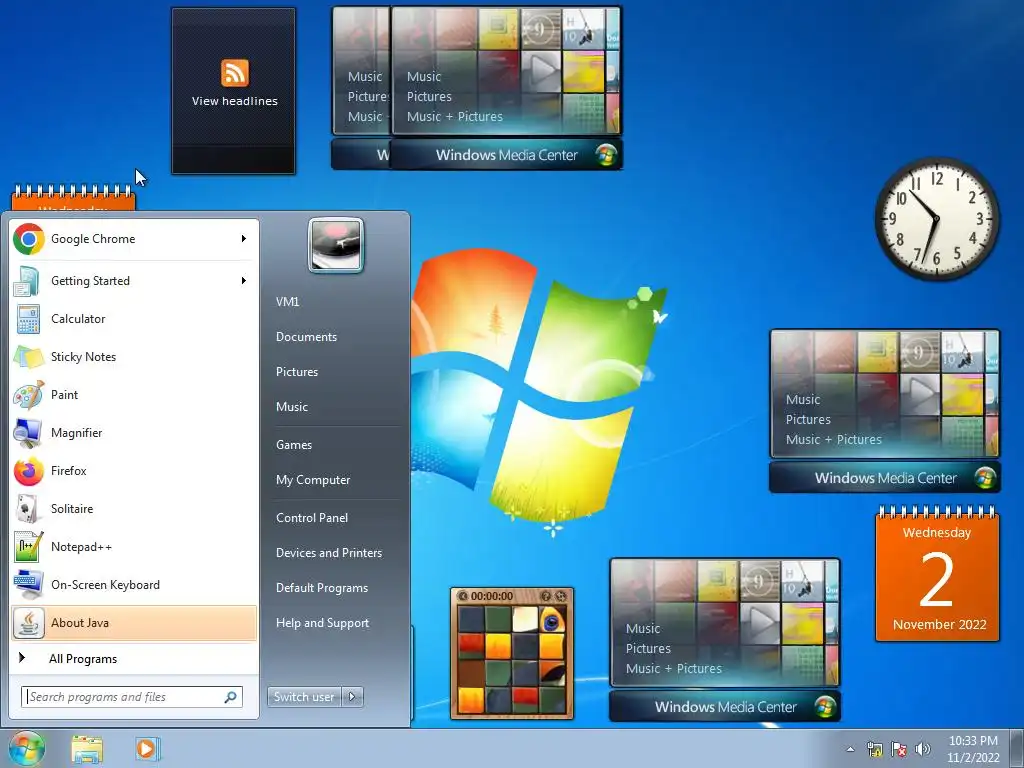Open the On-Screen Keyboard icon

(x=28, y=584)
